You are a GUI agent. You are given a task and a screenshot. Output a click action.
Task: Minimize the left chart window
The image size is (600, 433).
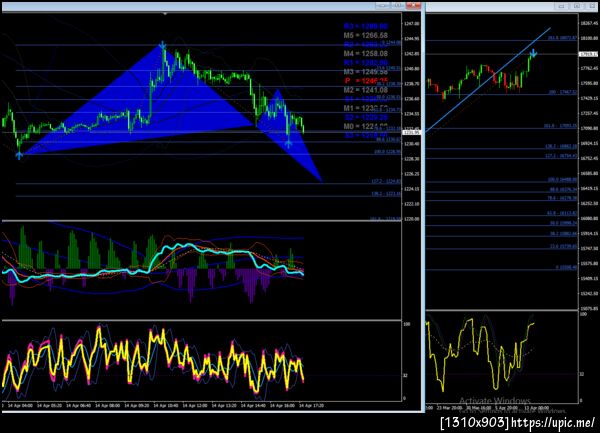(382, 6)
